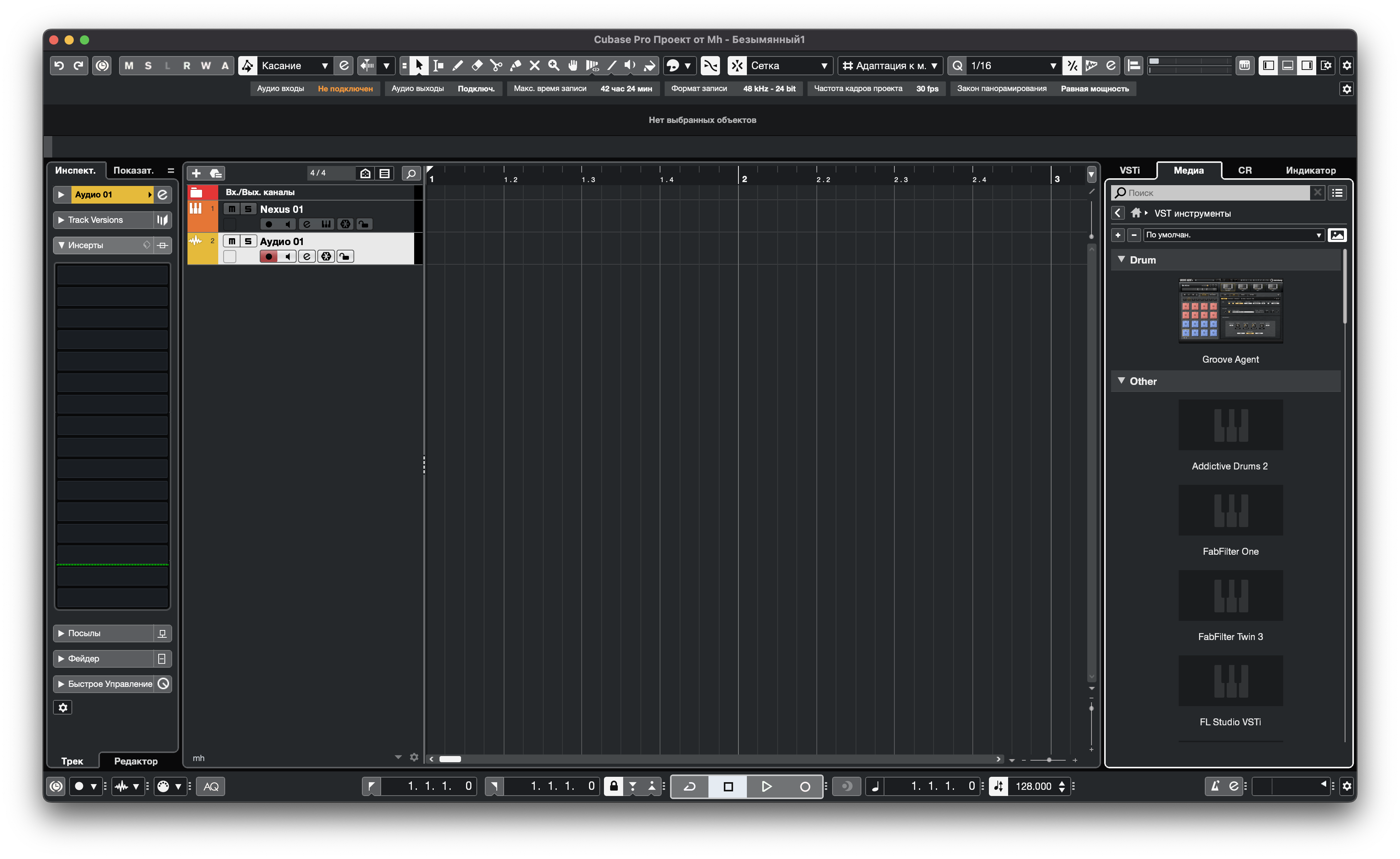Open the По умолчан. sort dropdown
The width and height of the screenshot is (1400, 859).
coord(1234,235)
